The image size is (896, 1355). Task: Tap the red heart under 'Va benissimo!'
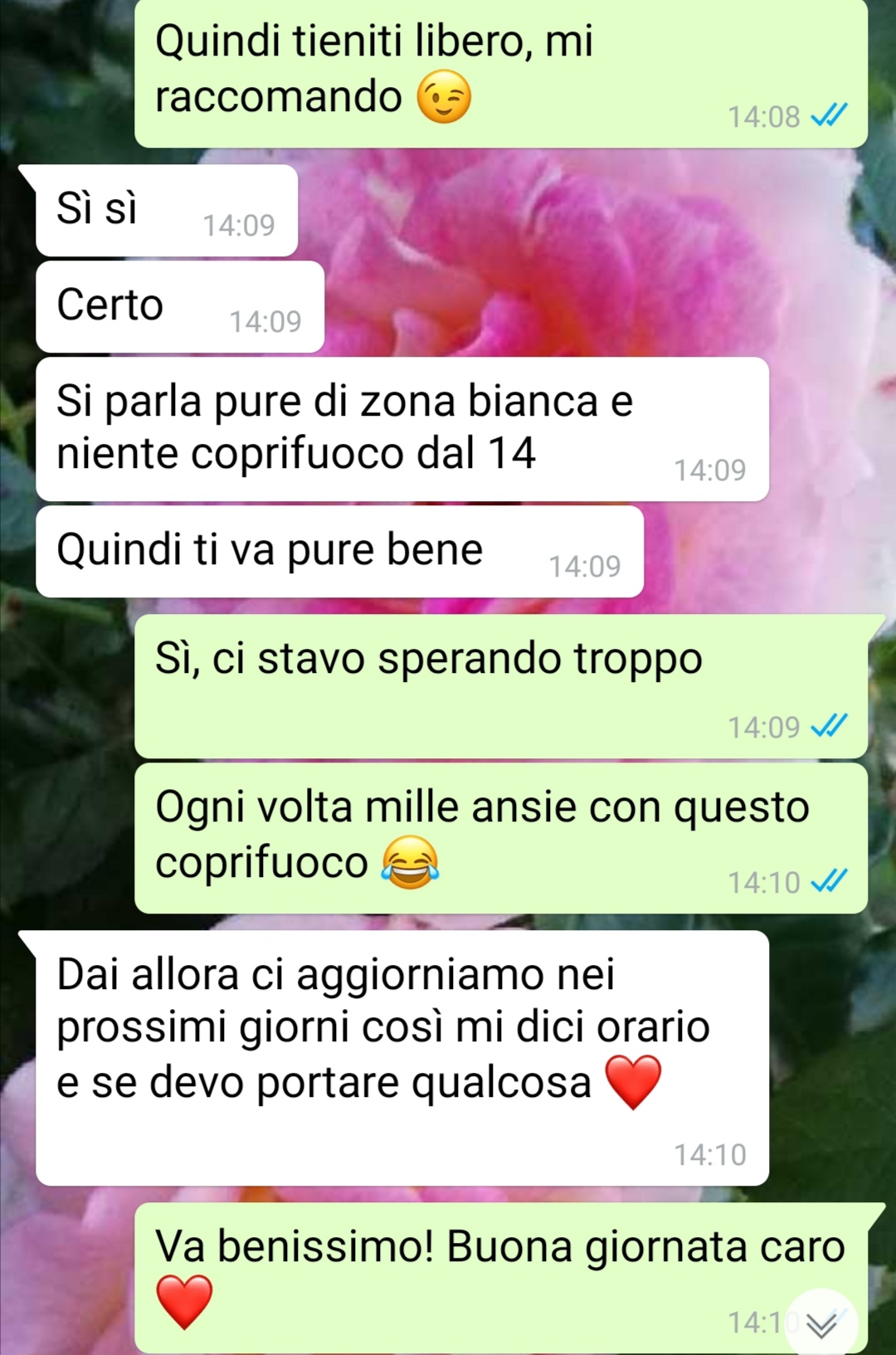click(184, 1302)
